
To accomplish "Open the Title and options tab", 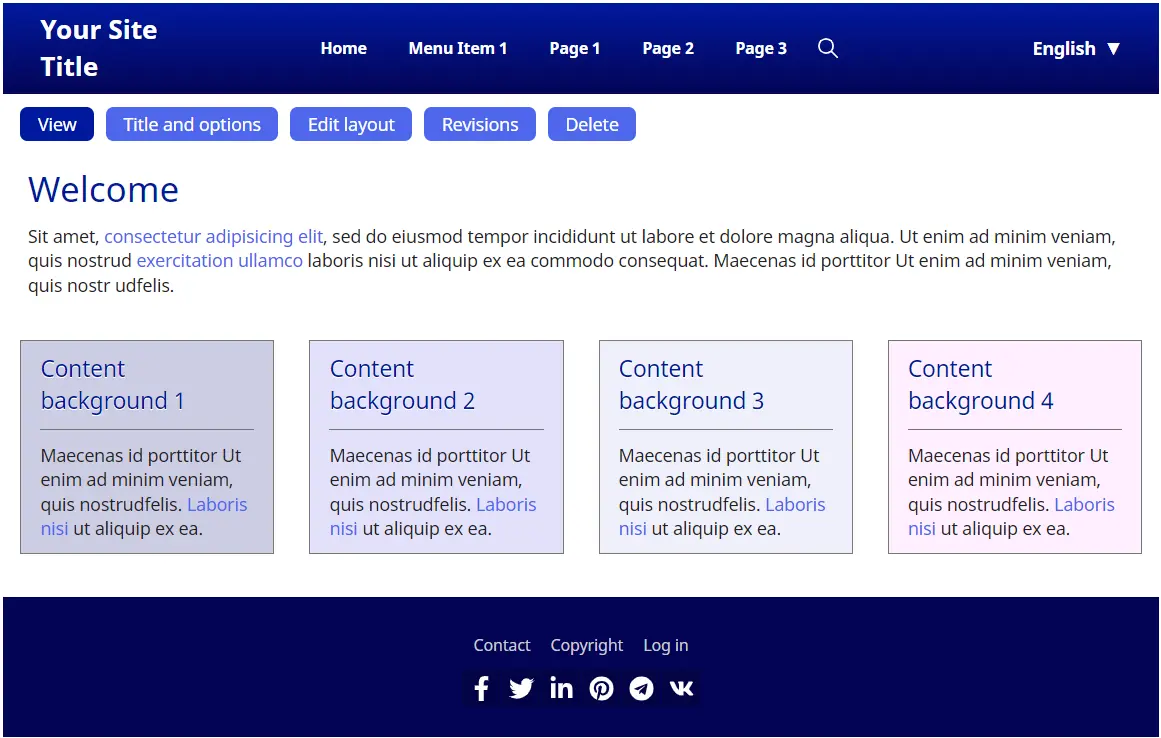I will click(192, 124).
